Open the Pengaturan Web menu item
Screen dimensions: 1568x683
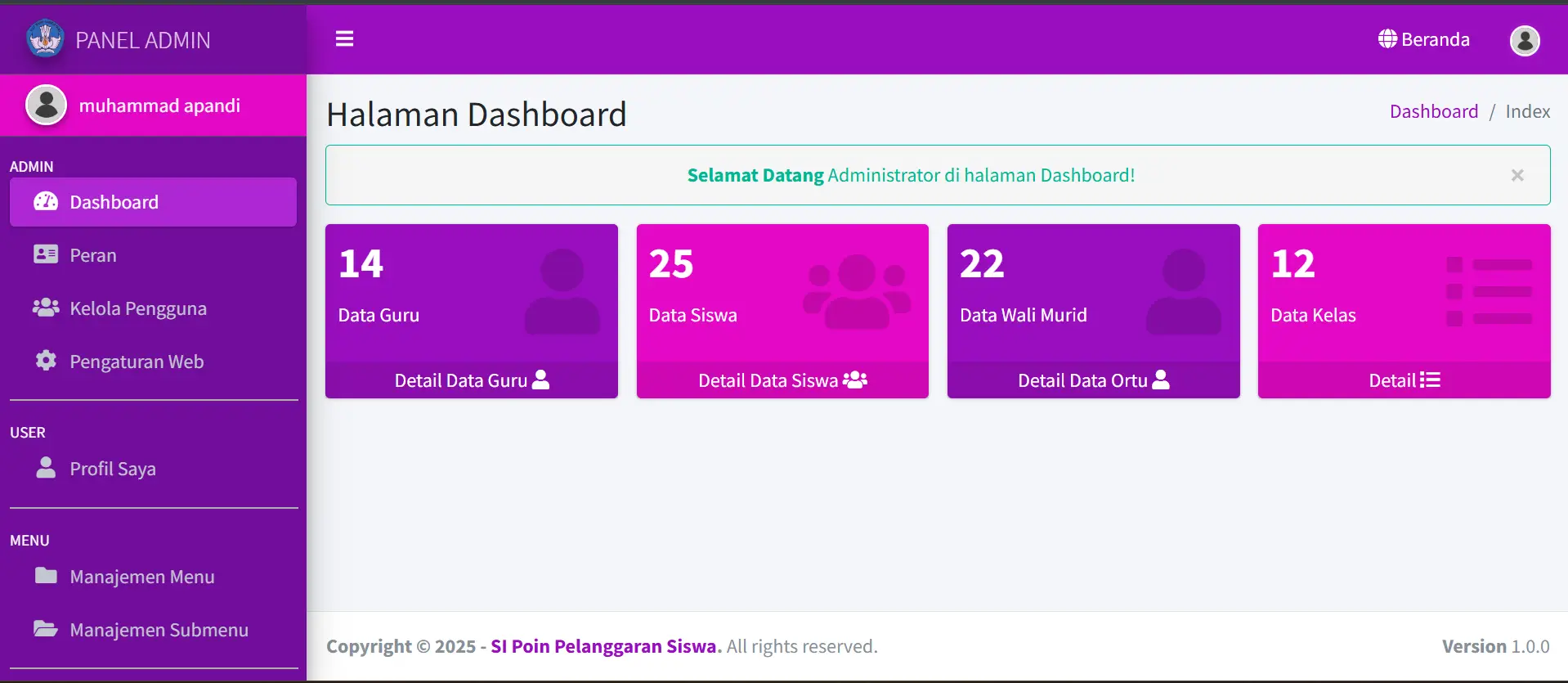[153, 362]
